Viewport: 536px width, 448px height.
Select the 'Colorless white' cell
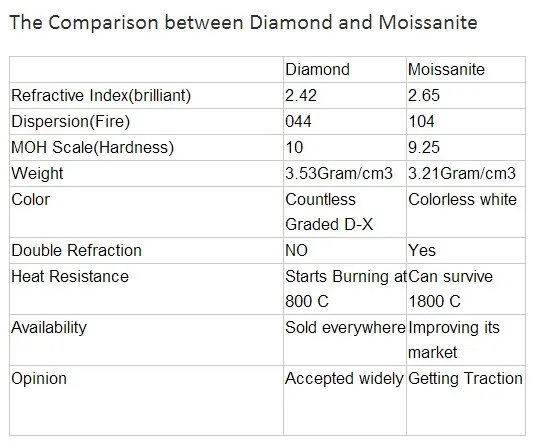463,200
